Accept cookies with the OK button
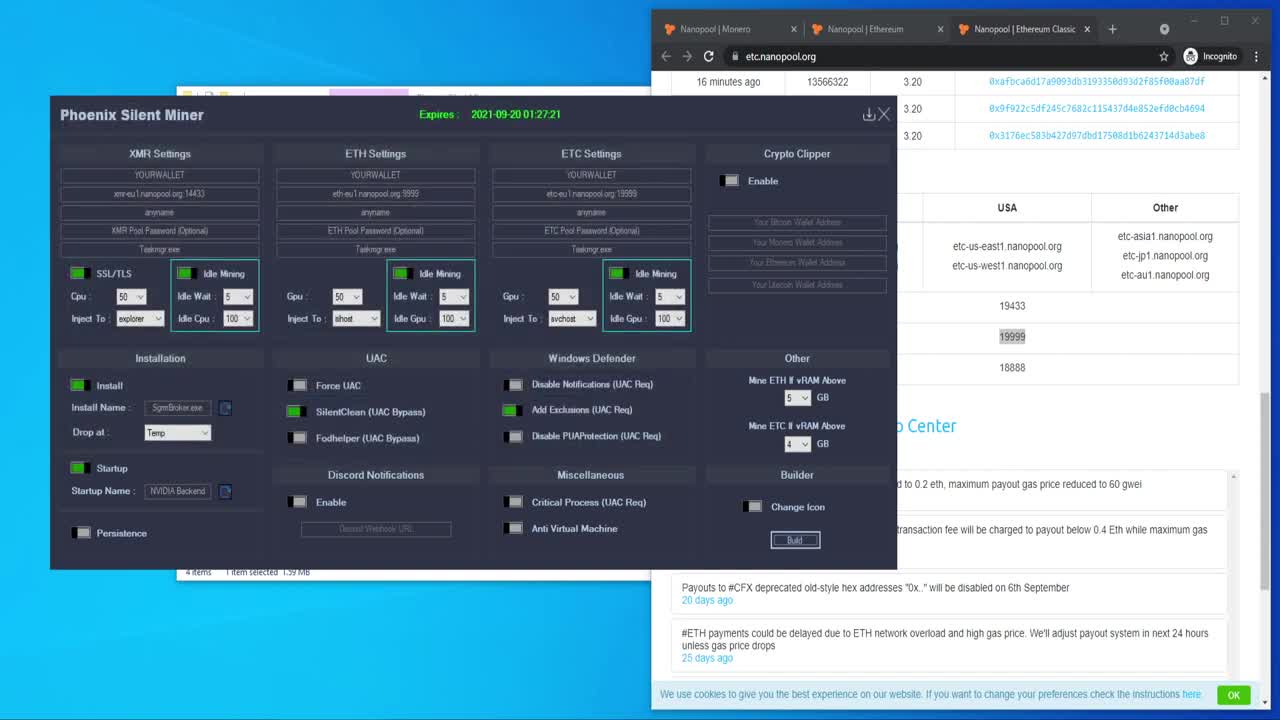Image resolution: width=1280 pixels, height=720 pixels. point(1233,695)
